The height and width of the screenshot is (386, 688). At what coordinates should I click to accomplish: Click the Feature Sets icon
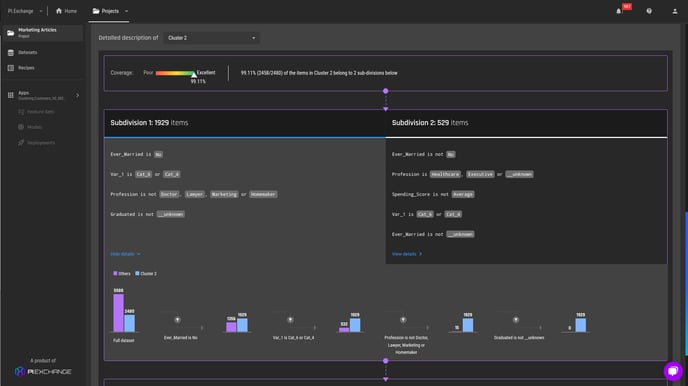click(21, 111)
